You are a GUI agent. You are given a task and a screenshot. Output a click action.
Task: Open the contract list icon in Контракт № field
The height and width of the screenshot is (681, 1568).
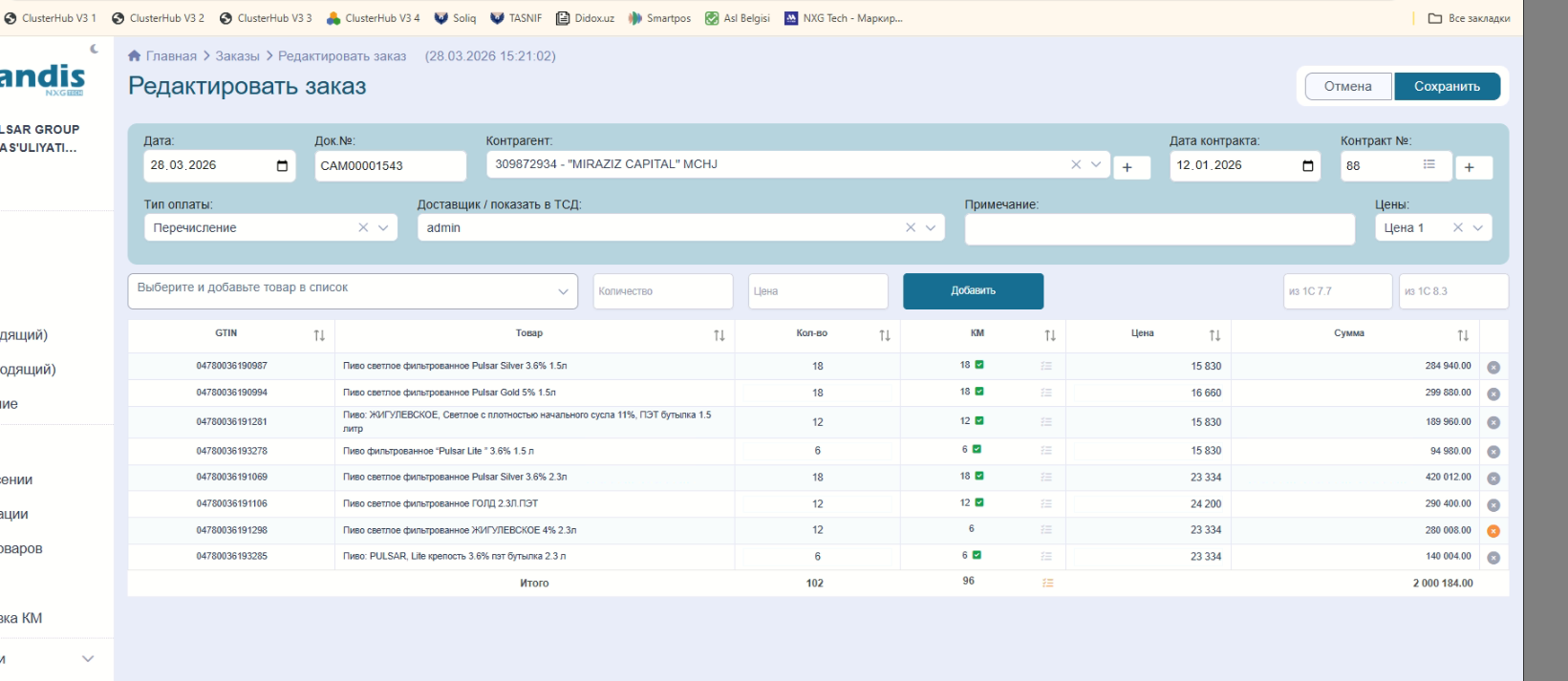tap(1428, 165)
